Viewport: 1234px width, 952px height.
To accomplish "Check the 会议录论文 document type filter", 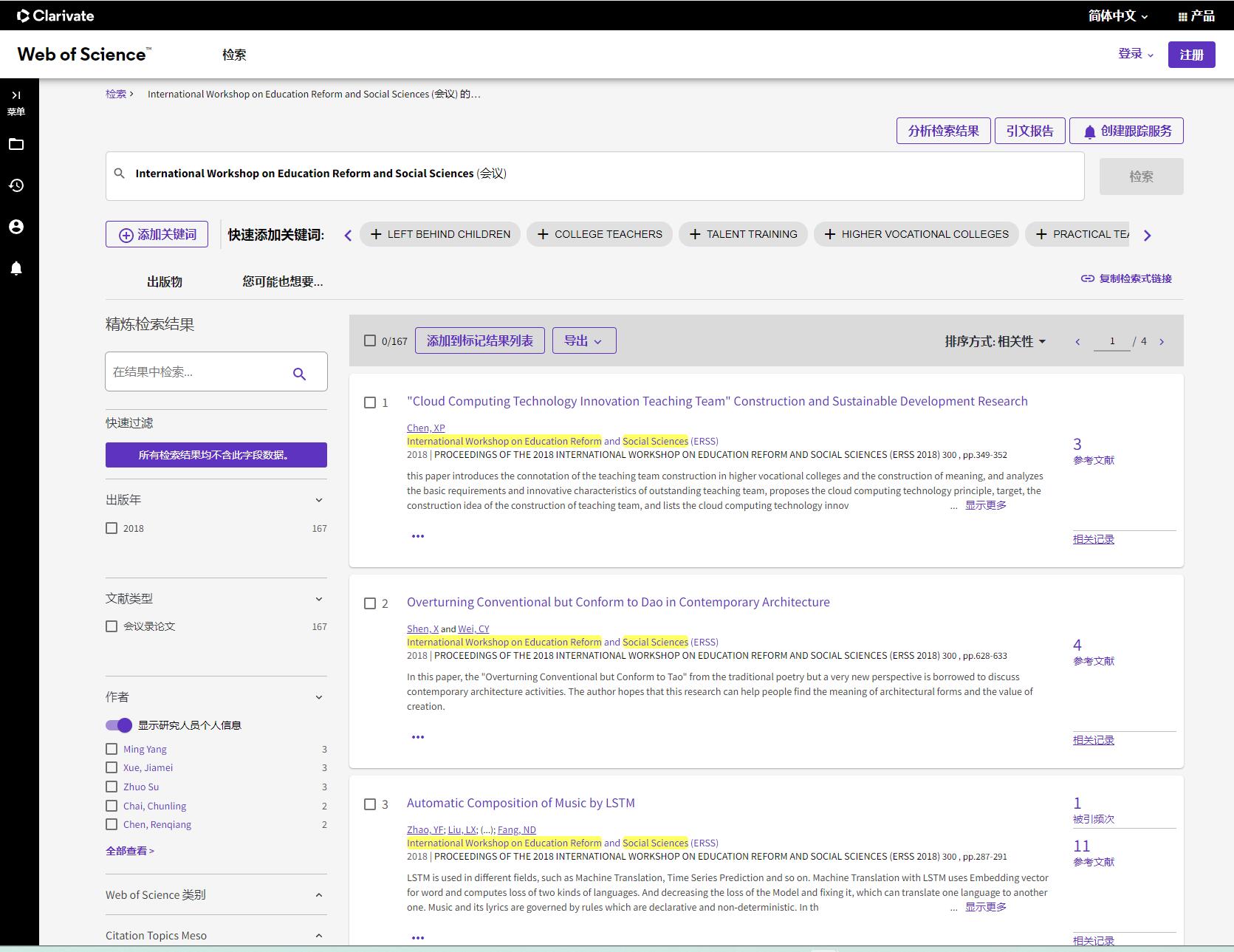I will 112,626.
